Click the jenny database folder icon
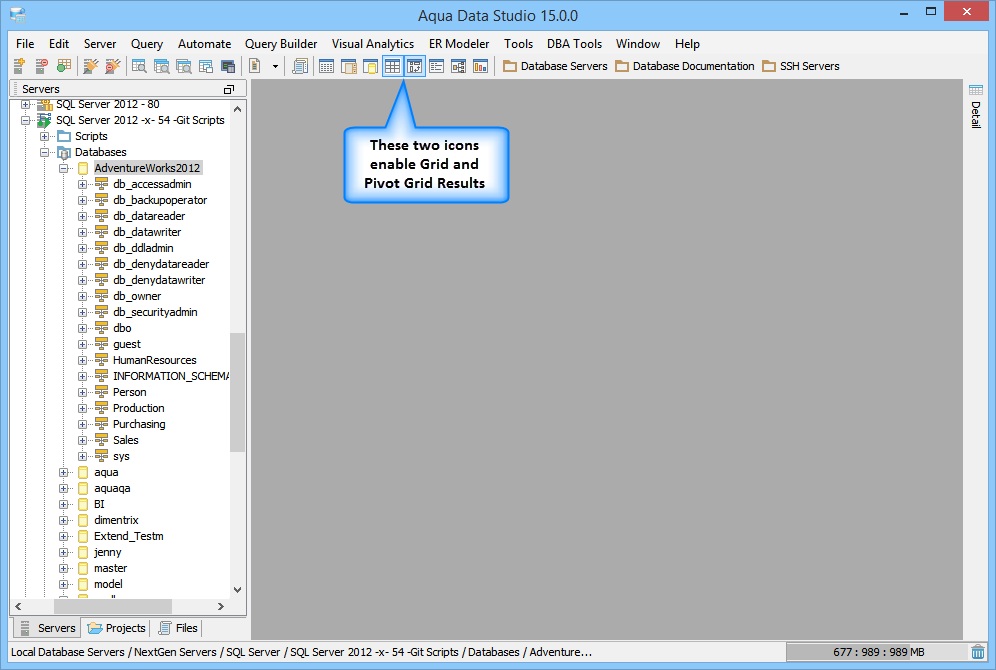This screenshot has height=670, width=996. 83,553
